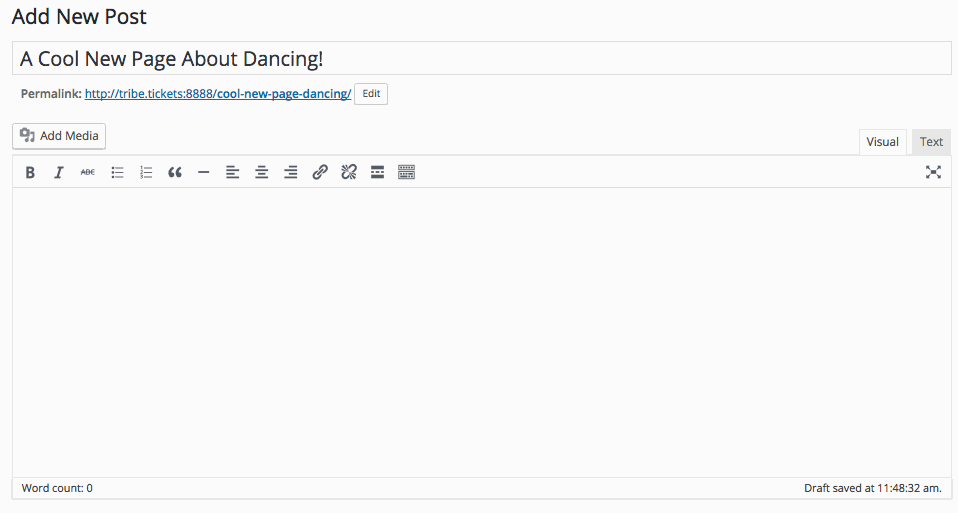Click the remove link icon
This screenshot has height=513, width=958.
(x=349, y=172)
